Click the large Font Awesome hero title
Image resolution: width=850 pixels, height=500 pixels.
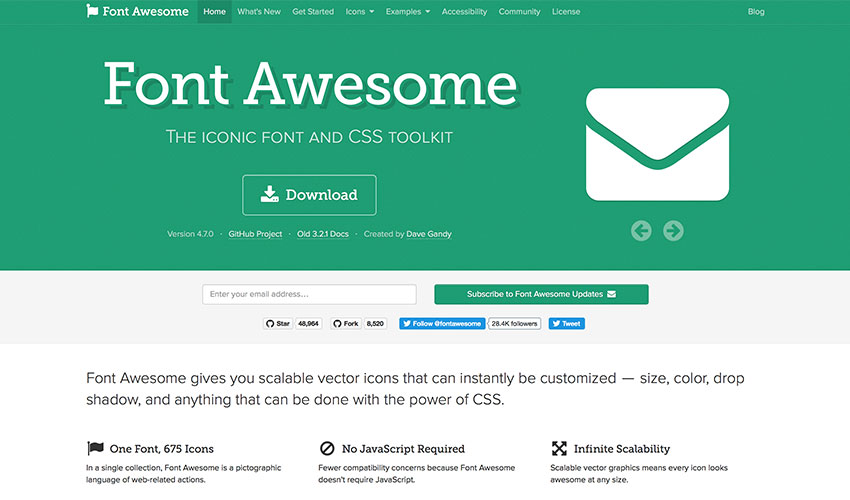click(311, 84)
